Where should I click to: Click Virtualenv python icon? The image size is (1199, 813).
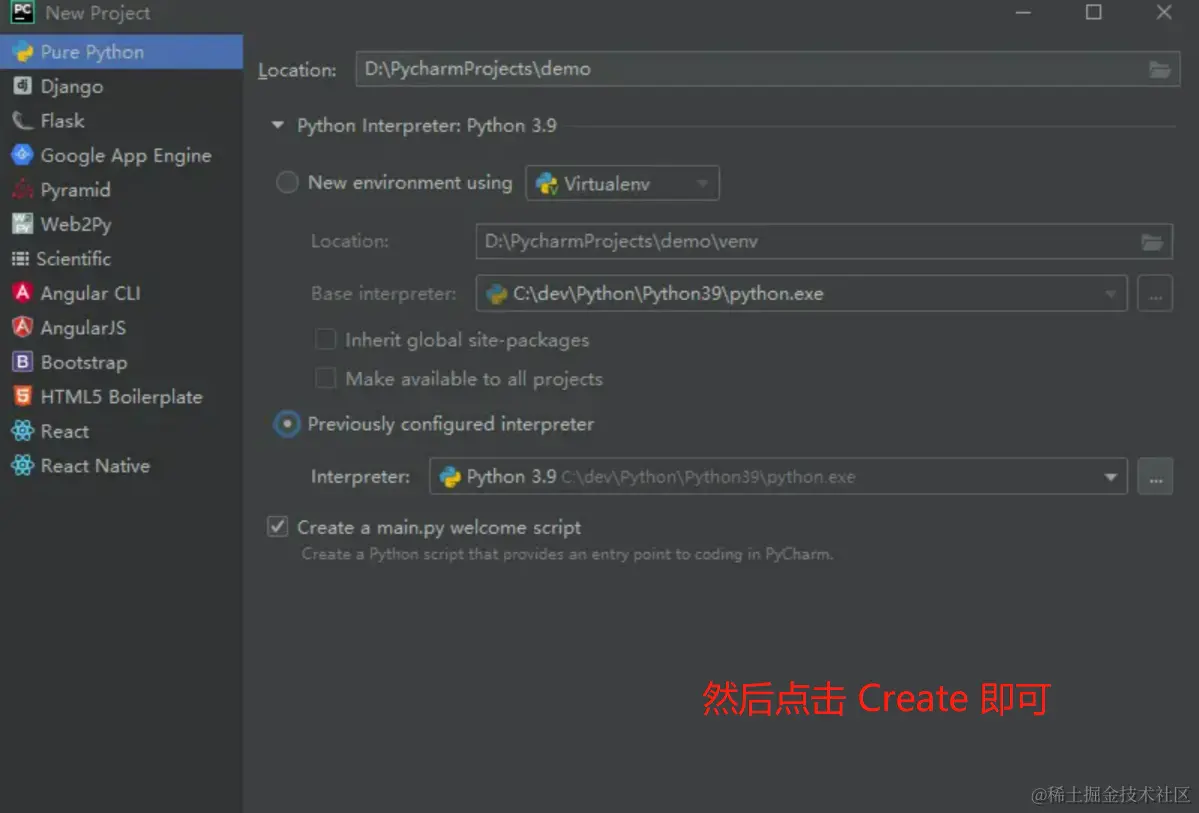tap(547, 184)
